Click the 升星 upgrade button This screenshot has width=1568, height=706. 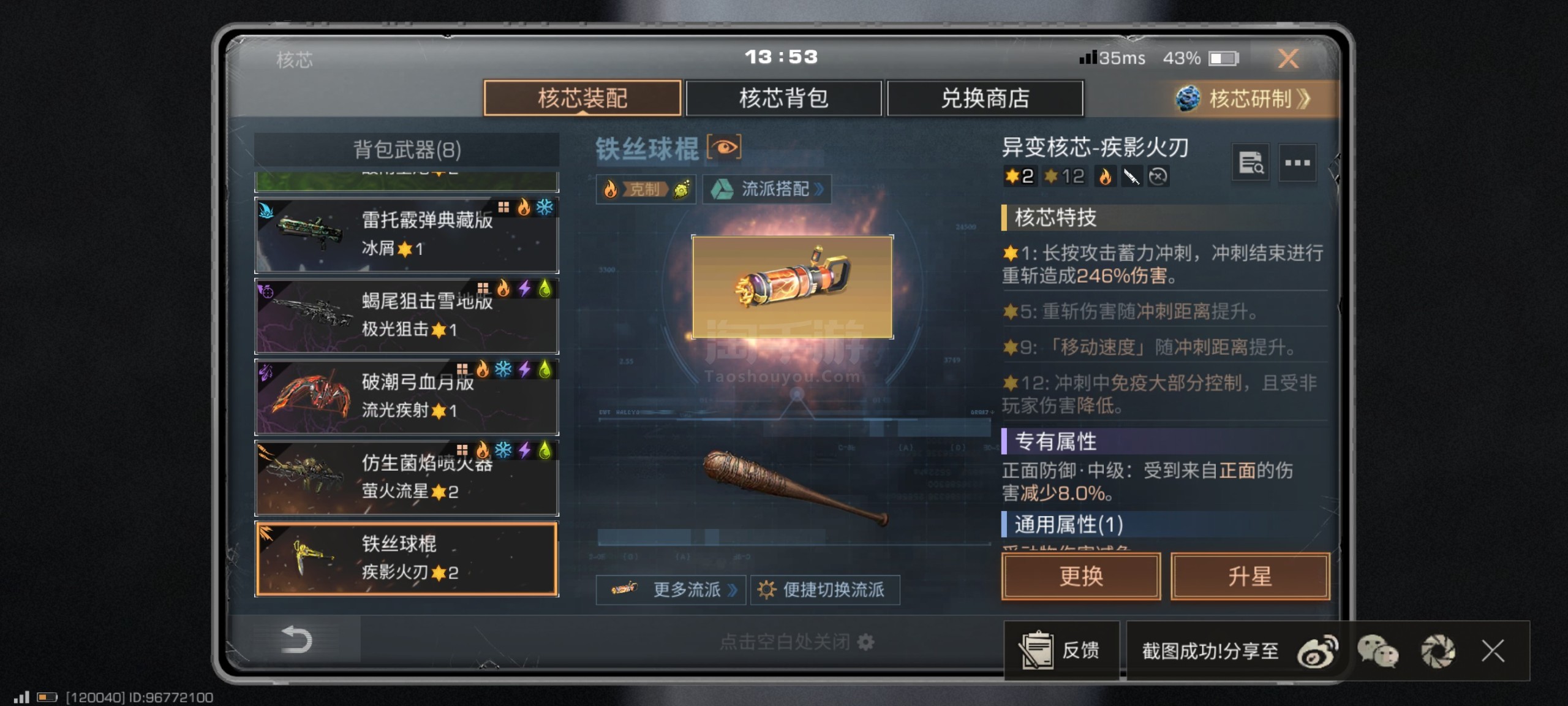tap(1250, 576)
